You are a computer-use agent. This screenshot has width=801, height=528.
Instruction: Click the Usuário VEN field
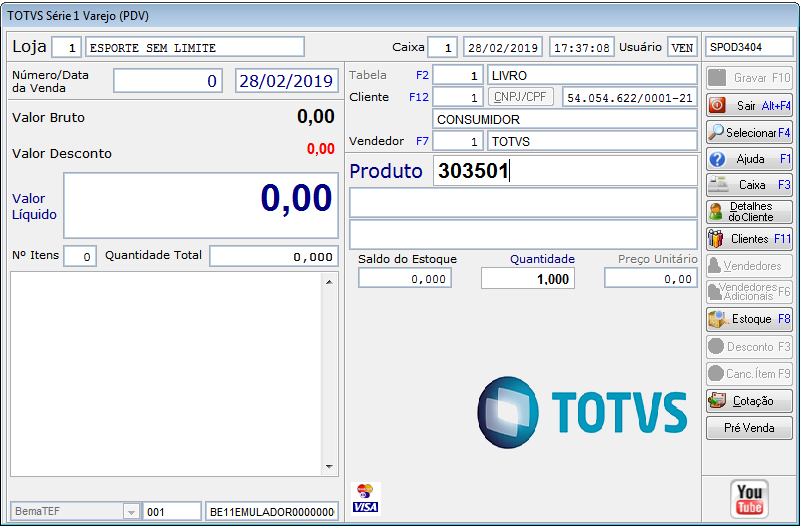coord(682,47)
